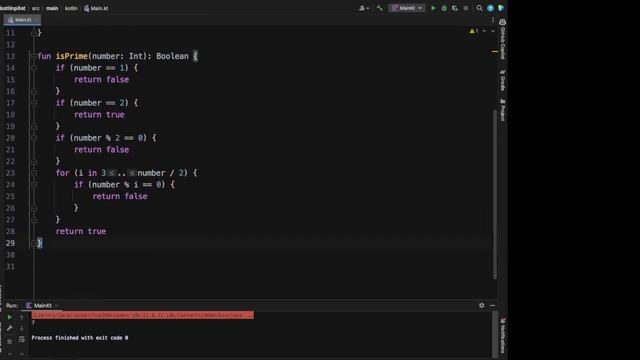Close the MainKt run tab

click(x=56, y=305)
